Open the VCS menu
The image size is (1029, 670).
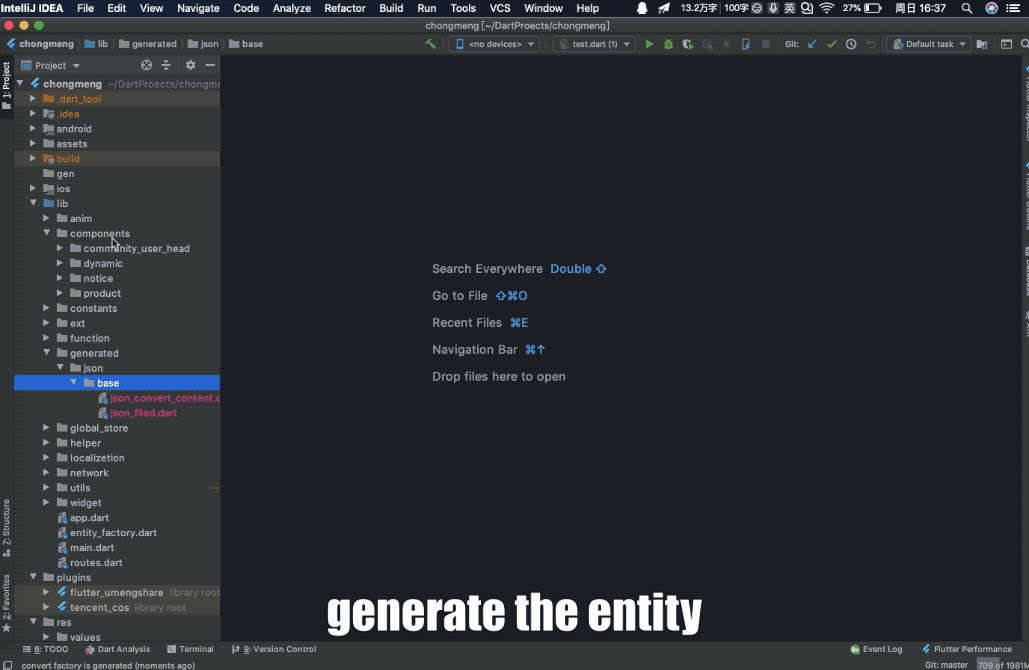click(x=500, y=8)
